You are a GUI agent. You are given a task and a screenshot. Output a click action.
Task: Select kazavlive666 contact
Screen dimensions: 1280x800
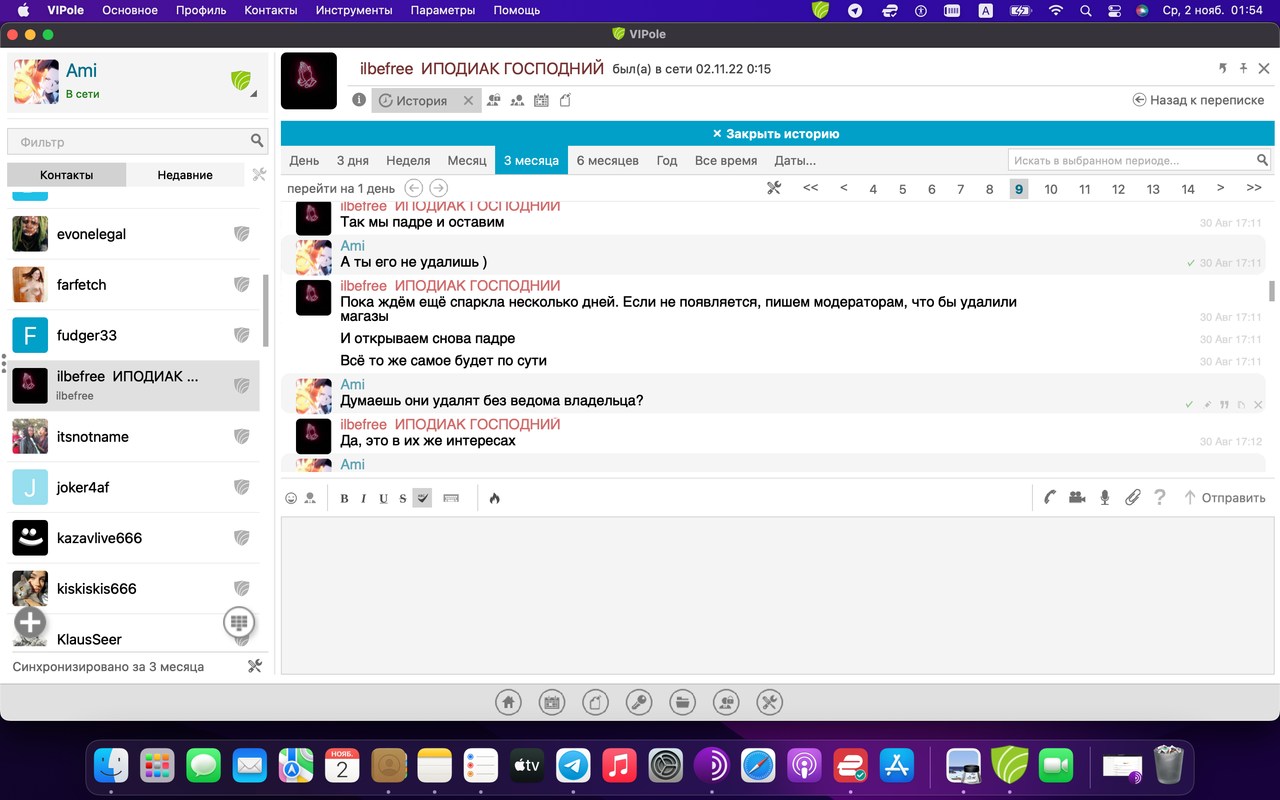click(133, 538)
